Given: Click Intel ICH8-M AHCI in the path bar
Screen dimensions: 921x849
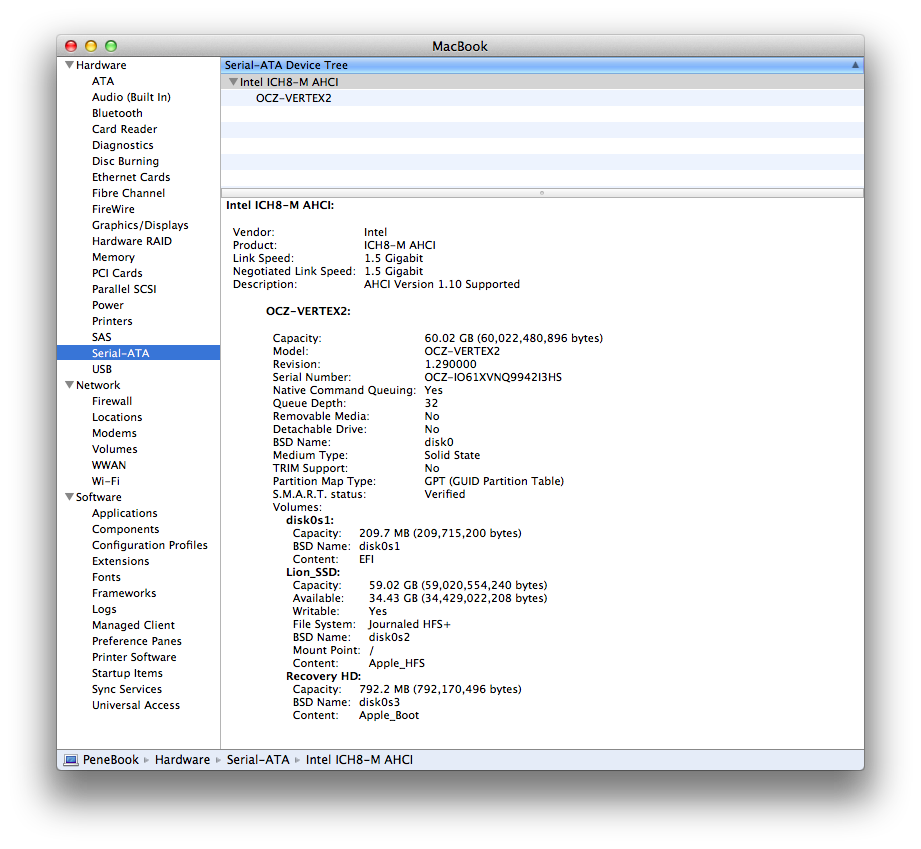Looking at the screenshot, I should coord(359,760).
